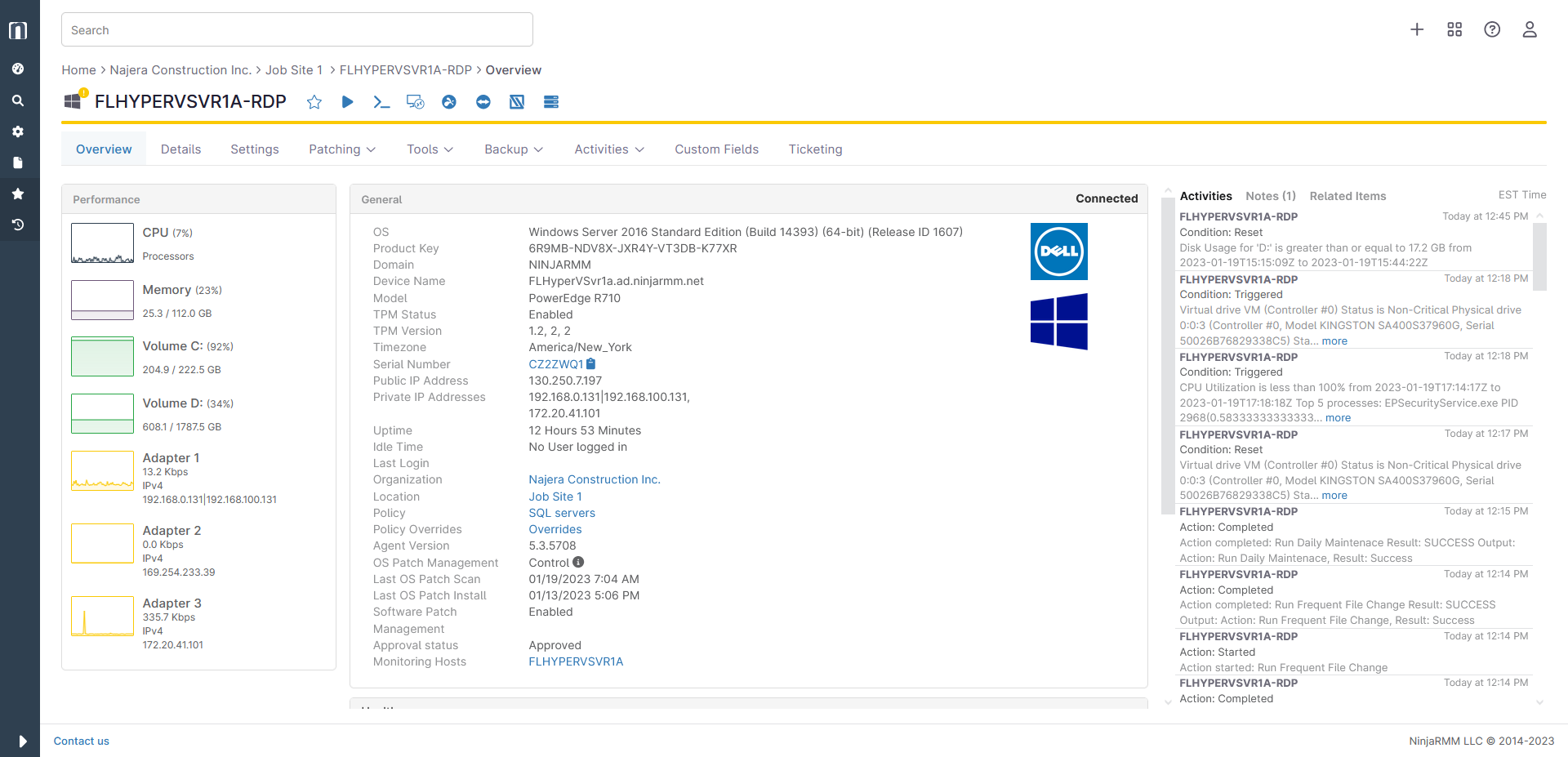Open recent history icon in sidebar
Image resolution: width=1568 pixels, height=757 pixels.
(x=18, y=225)
